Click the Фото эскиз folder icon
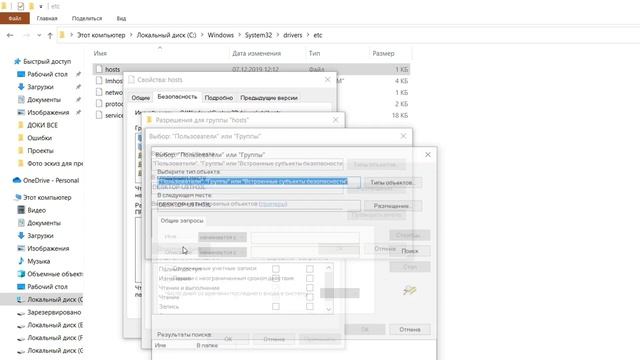640x360 pixels. tap(21, 163)
